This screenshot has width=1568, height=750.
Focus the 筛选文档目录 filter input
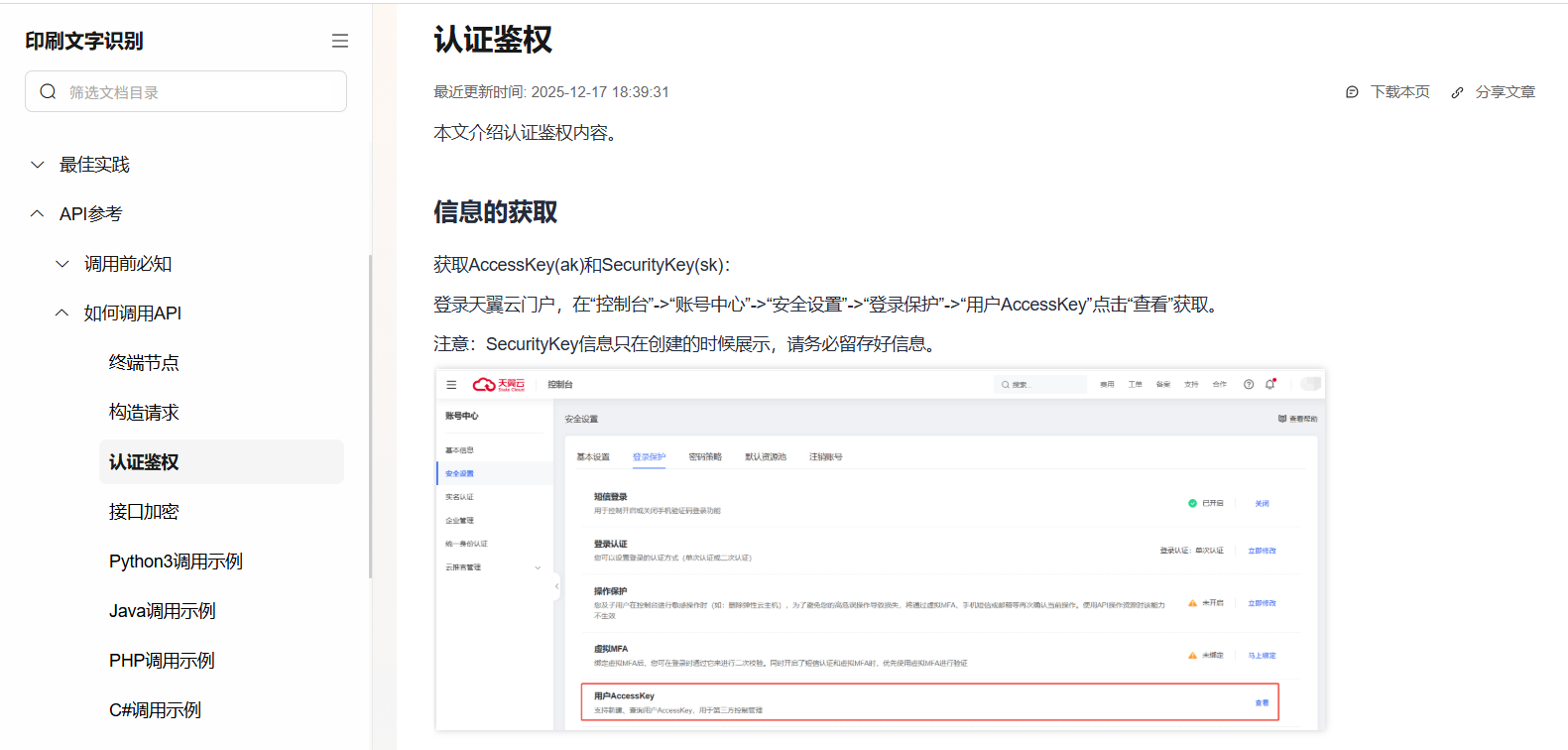[x=185, y=91]
